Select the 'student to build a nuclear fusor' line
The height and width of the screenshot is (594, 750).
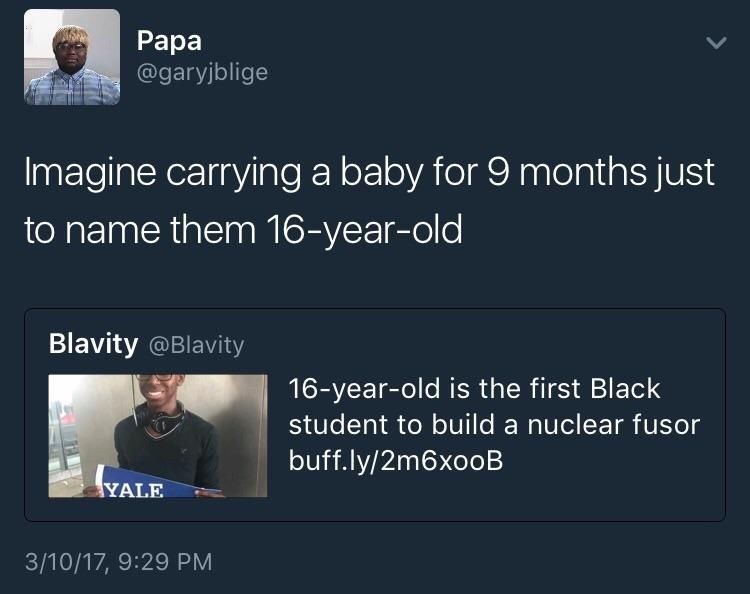494,423
